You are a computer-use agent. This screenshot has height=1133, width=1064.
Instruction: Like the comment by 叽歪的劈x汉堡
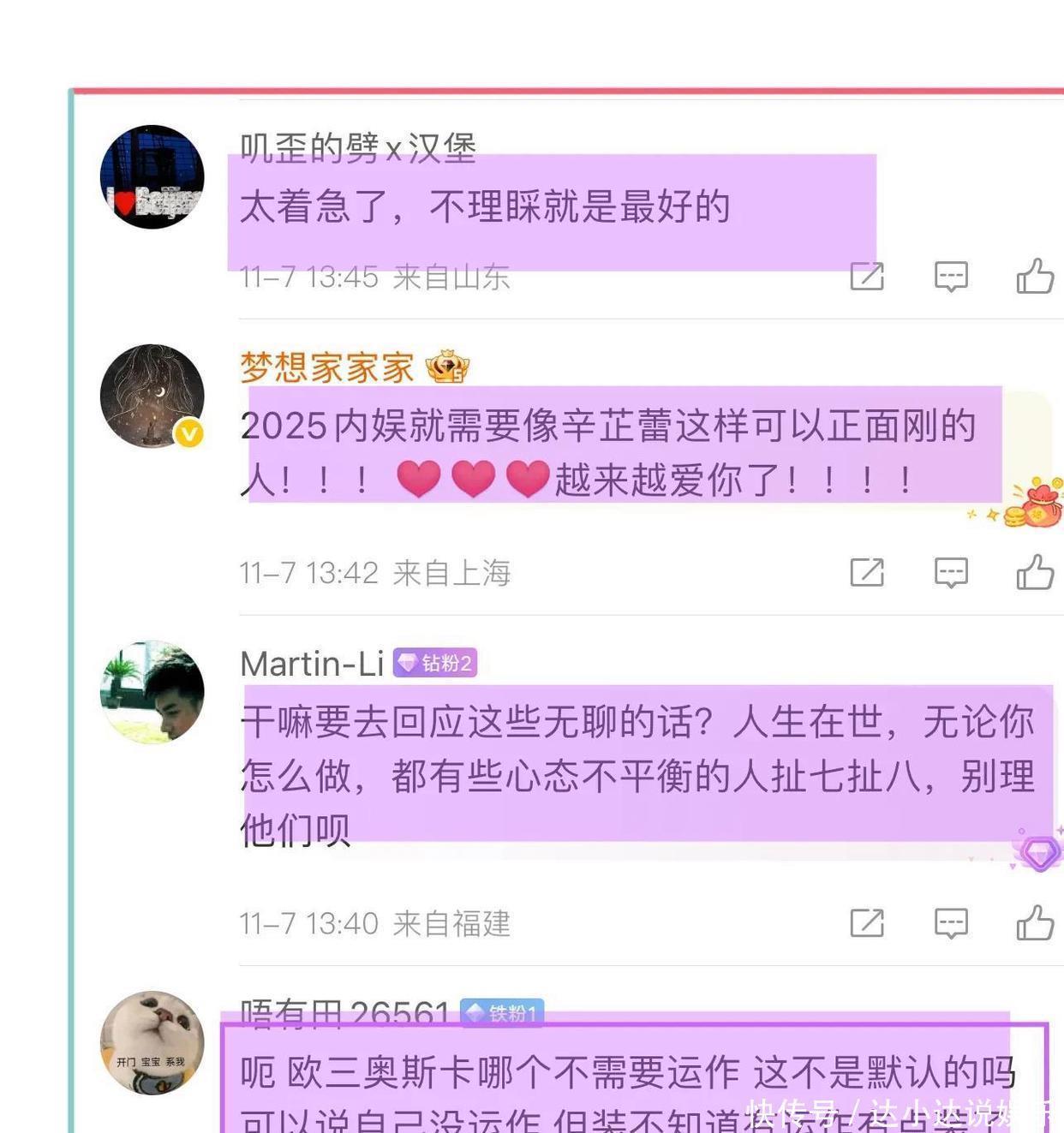(x=1035, y=276)
